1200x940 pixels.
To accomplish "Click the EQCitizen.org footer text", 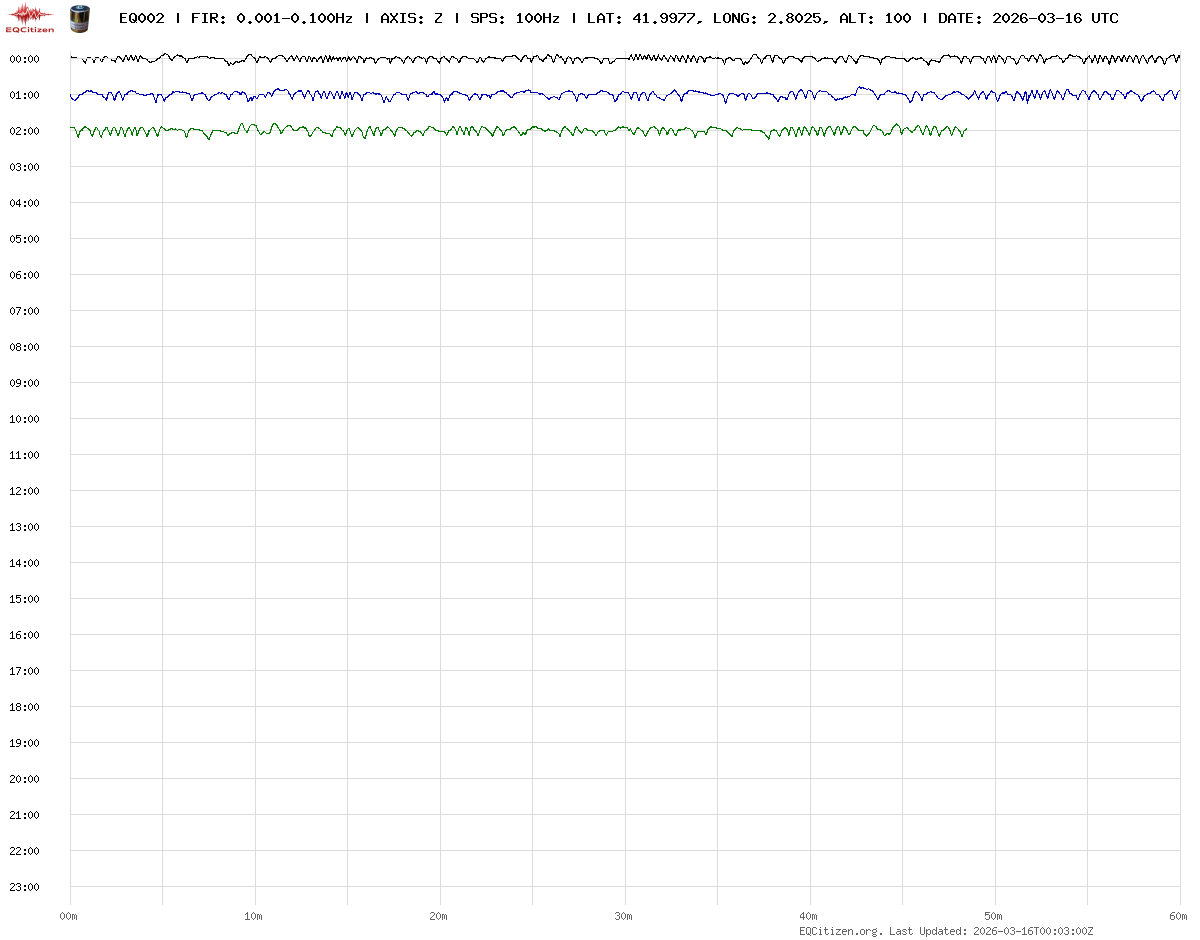I will pyautogui.click(x=840, y=931).
